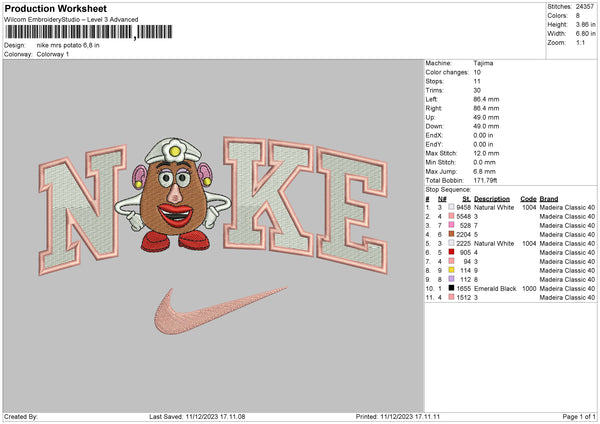This screenshot has width=600, height=424.
Task: Click the Up value 49.0 mm
Action: [486, 117]
